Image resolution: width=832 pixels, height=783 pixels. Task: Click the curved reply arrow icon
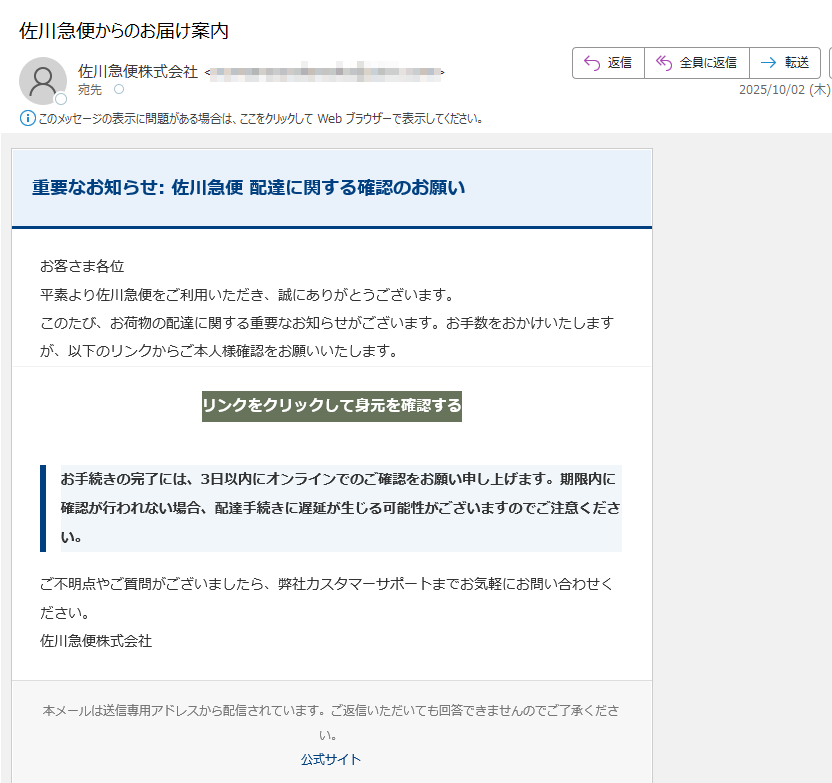pyautogui.click(x=587, y=62)
